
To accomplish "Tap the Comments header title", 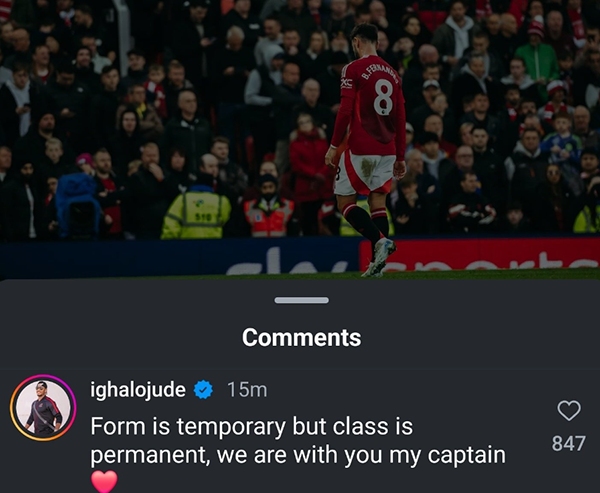I will point(302,337).
